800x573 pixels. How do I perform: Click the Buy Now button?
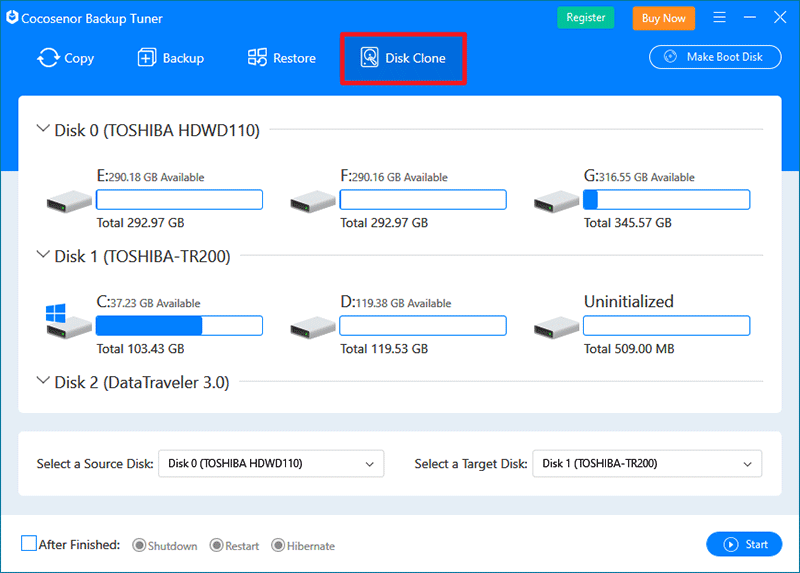coord(663,18)
